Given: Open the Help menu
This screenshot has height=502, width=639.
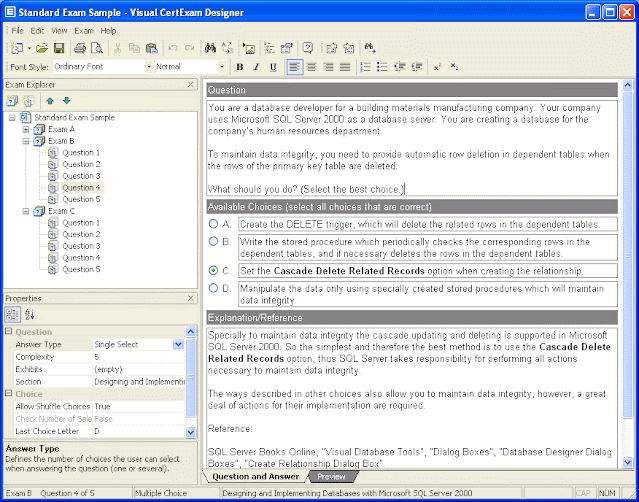Looking at the screenshot, I should tap(108, 31).
